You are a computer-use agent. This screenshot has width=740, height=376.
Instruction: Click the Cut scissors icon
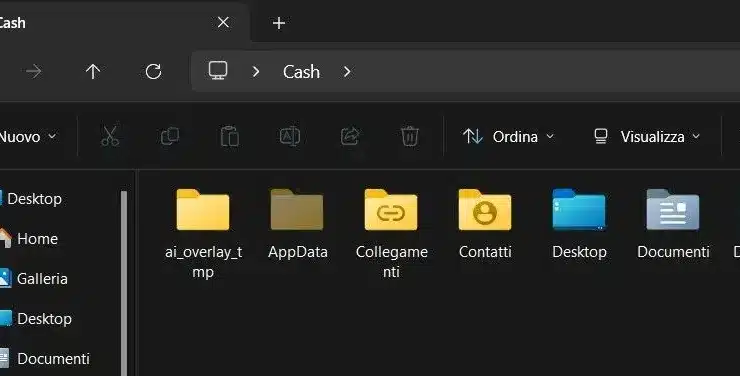[110, 136]
